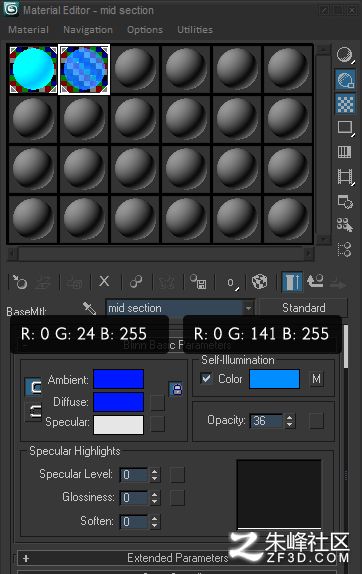Click the Opacity map button

coord(317,421)
